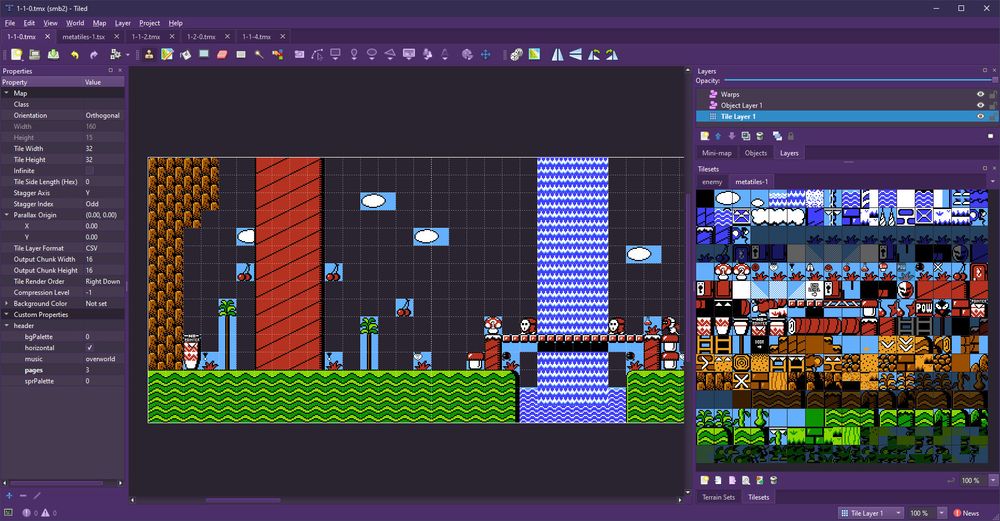Select the Bucket Fill tool
Image resolution: width=1000 pixels, height=521 pixels.
tap(186, 55)
